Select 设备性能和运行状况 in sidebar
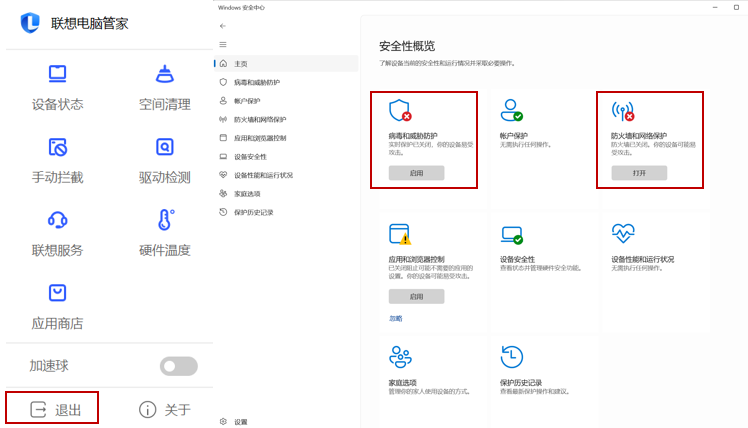Image resolution: width=748 pixels, height=428 pixels. [286, 175]
